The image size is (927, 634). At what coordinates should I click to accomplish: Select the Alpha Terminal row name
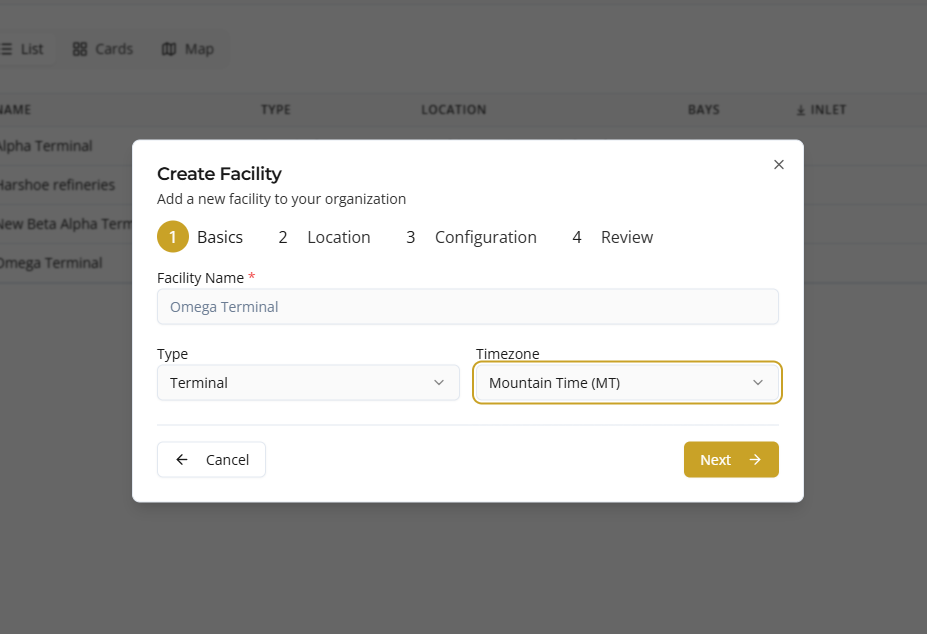[46, 146]
